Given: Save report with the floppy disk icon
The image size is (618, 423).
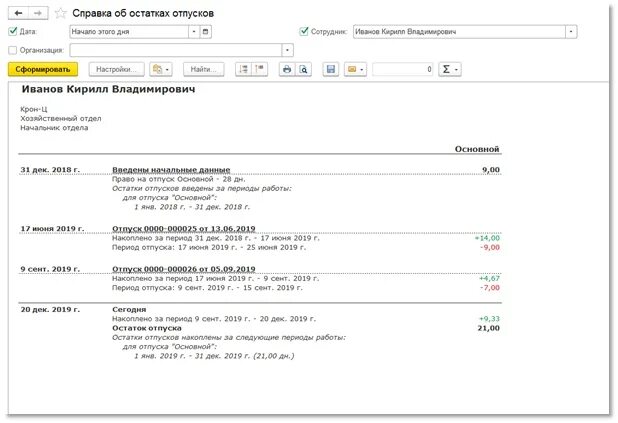Looking at the screenshot, I should (x=331, y=69).
